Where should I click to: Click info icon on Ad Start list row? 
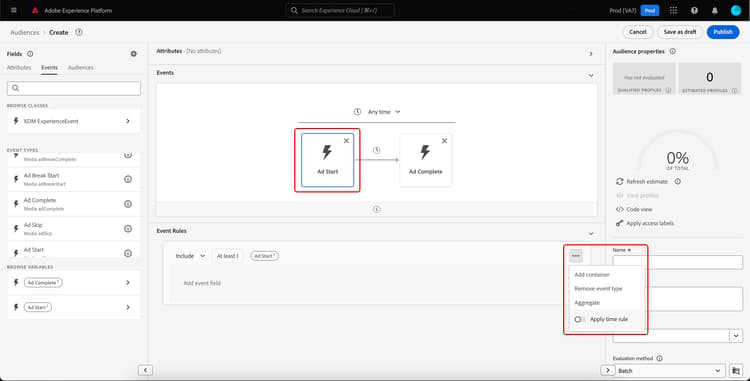[x=128, y=253]
